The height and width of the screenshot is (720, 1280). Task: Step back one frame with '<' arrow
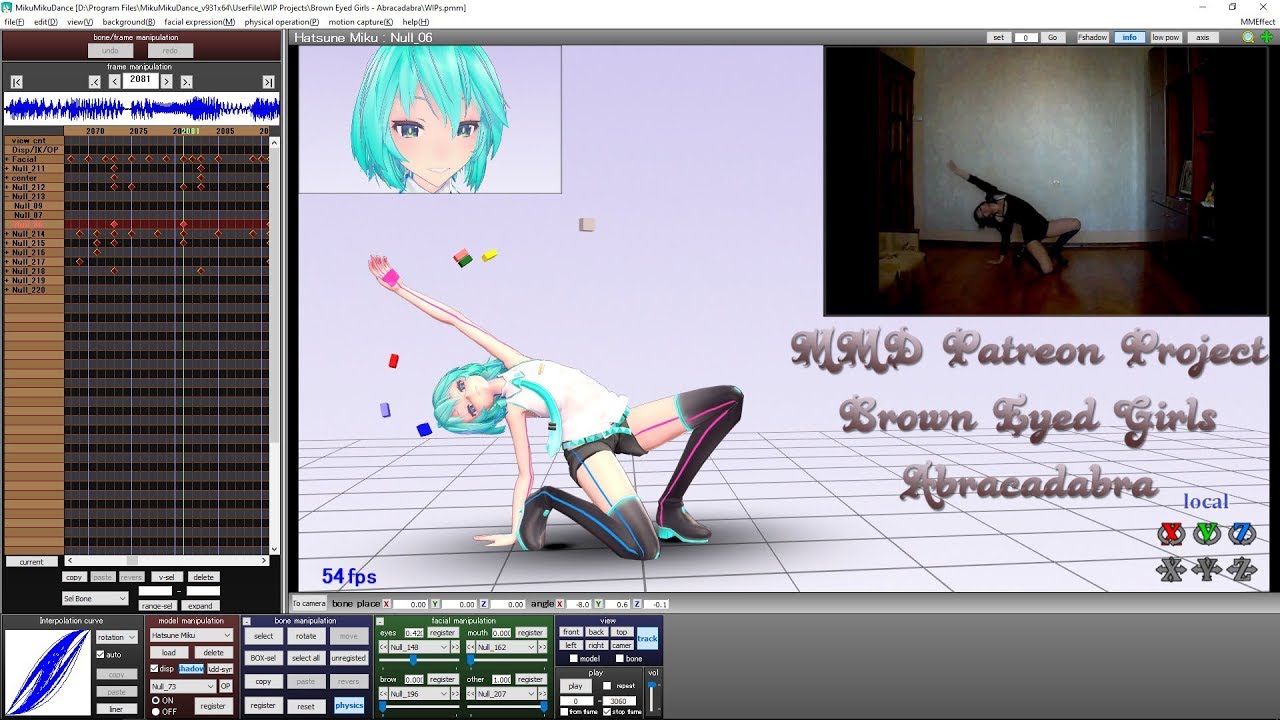pyautogui.click(x=115, y=82)
